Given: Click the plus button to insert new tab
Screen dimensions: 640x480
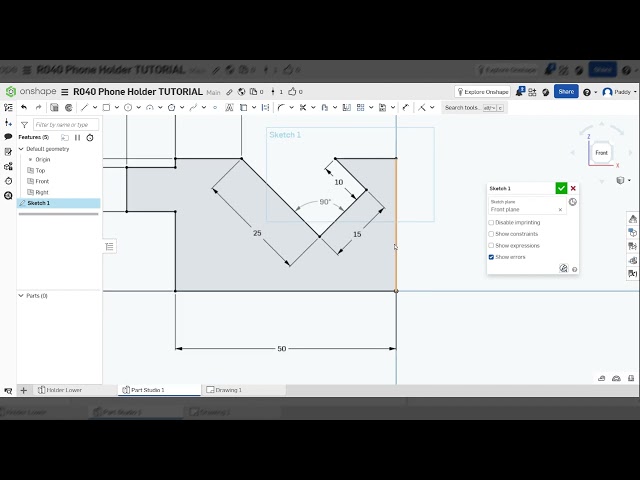Looking at the screenshot, I should click(24, 390).
